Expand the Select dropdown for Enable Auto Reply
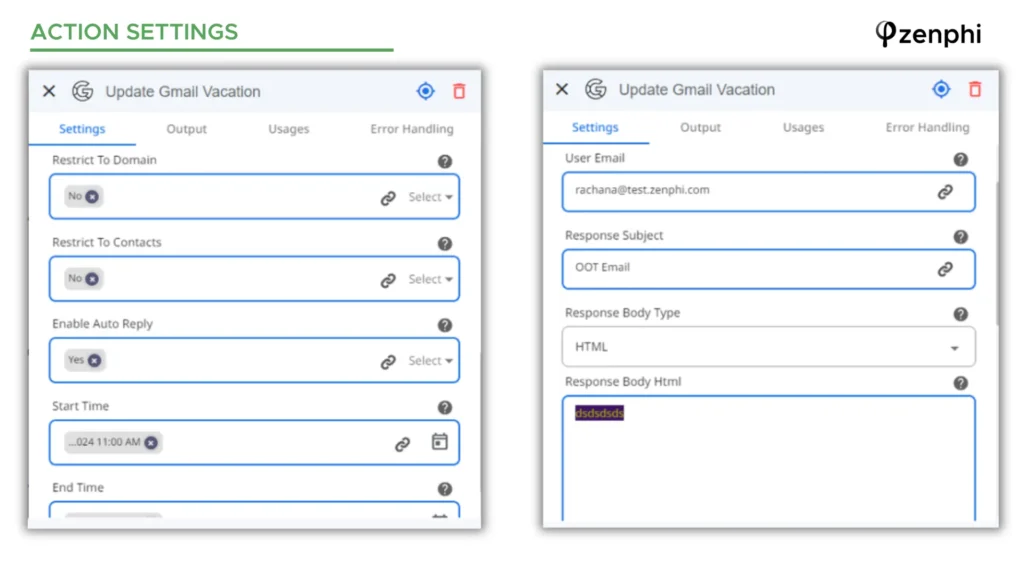Screen dimensions: 1024x576 click(430, 360)
